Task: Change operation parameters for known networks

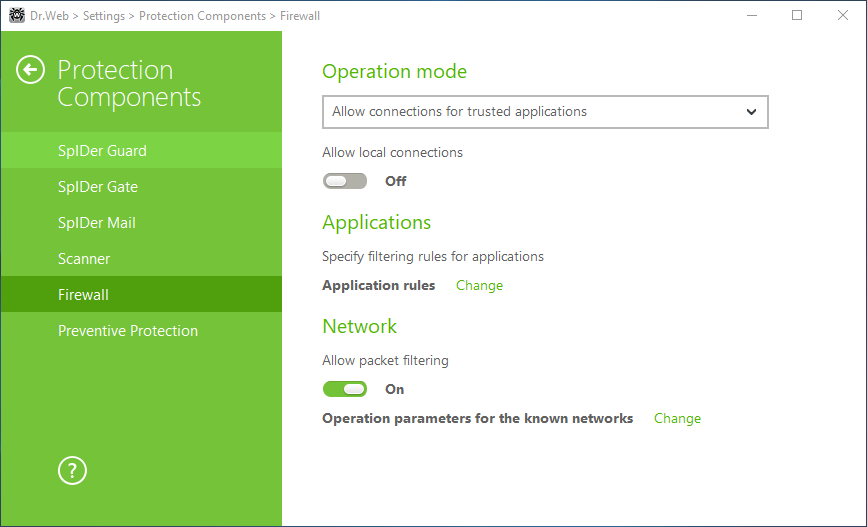Action: pos(677,419)
